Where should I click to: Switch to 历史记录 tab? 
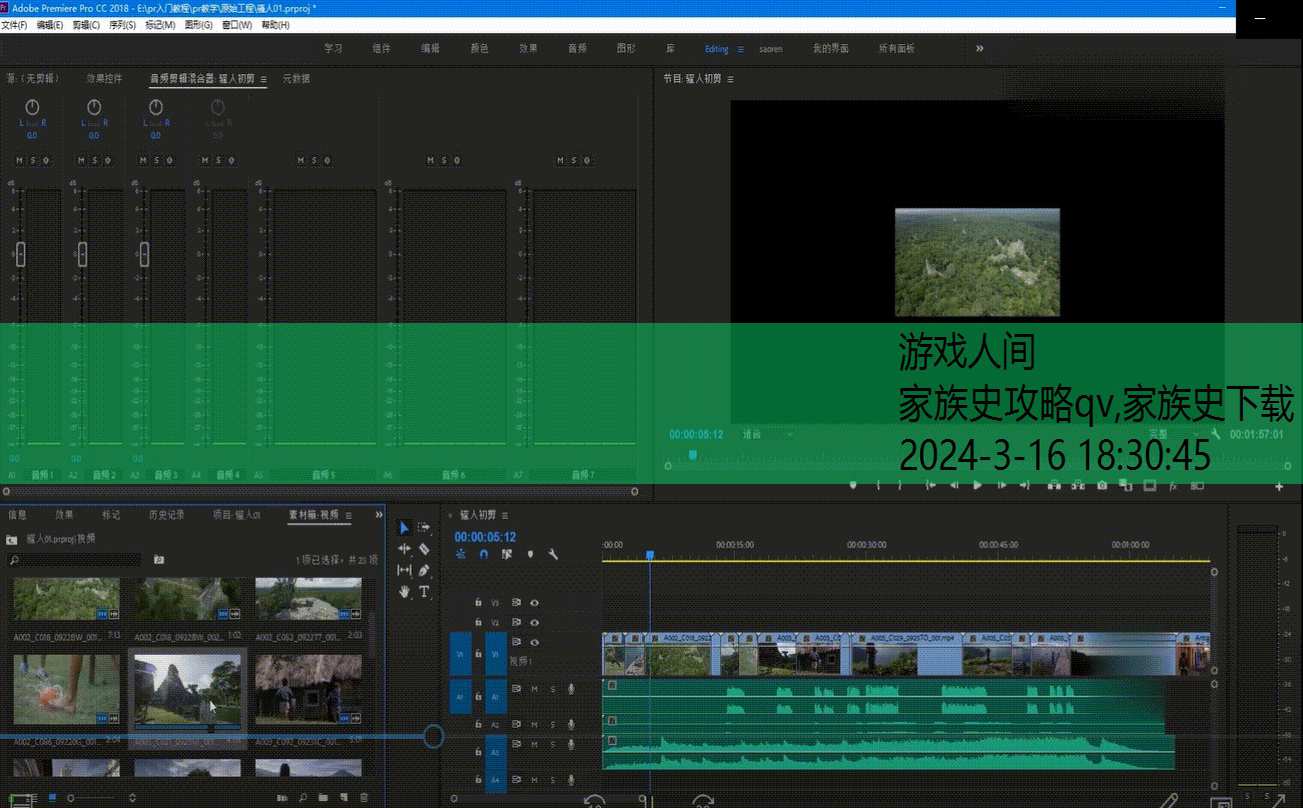pyautogui.click(x=167, y=515)
